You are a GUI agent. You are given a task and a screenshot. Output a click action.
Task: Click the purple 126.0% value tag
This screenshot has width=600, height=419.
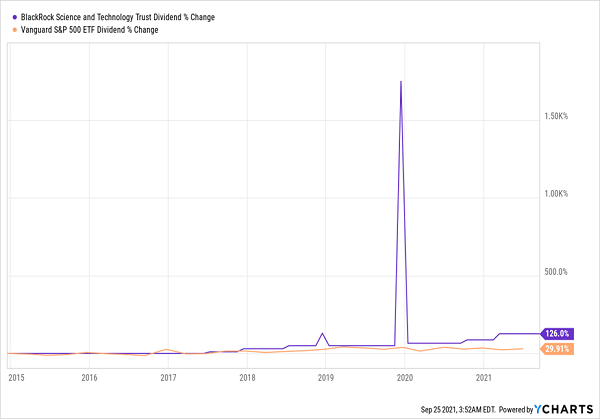[x=557, y=334]
